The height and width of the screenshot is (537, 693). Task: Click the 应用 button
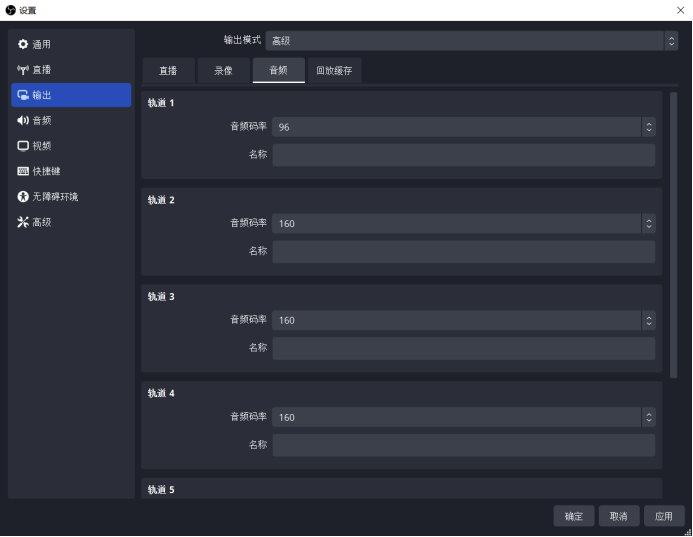pos(664,516)
